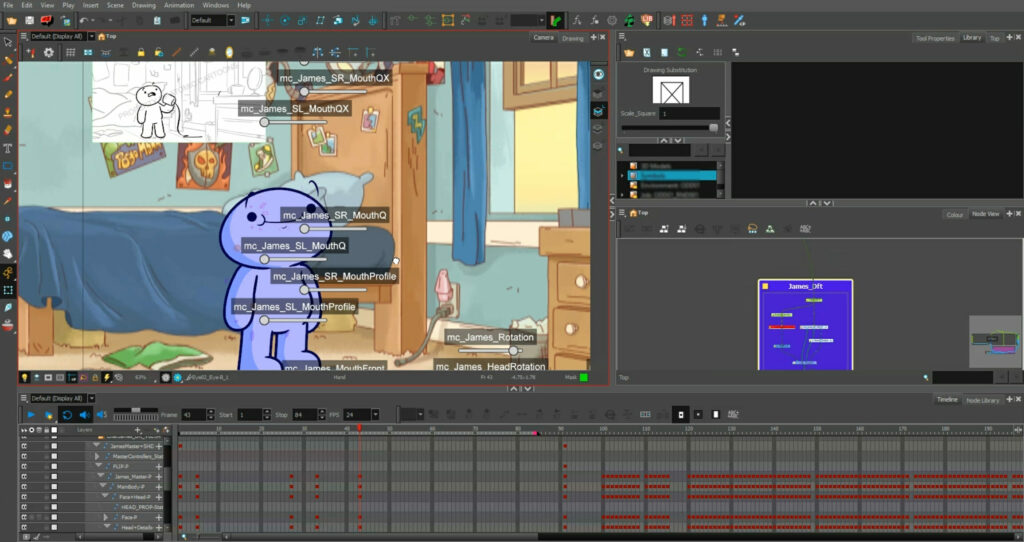
Task: Click the Scale_Square input field
Action: click(689, 114)
